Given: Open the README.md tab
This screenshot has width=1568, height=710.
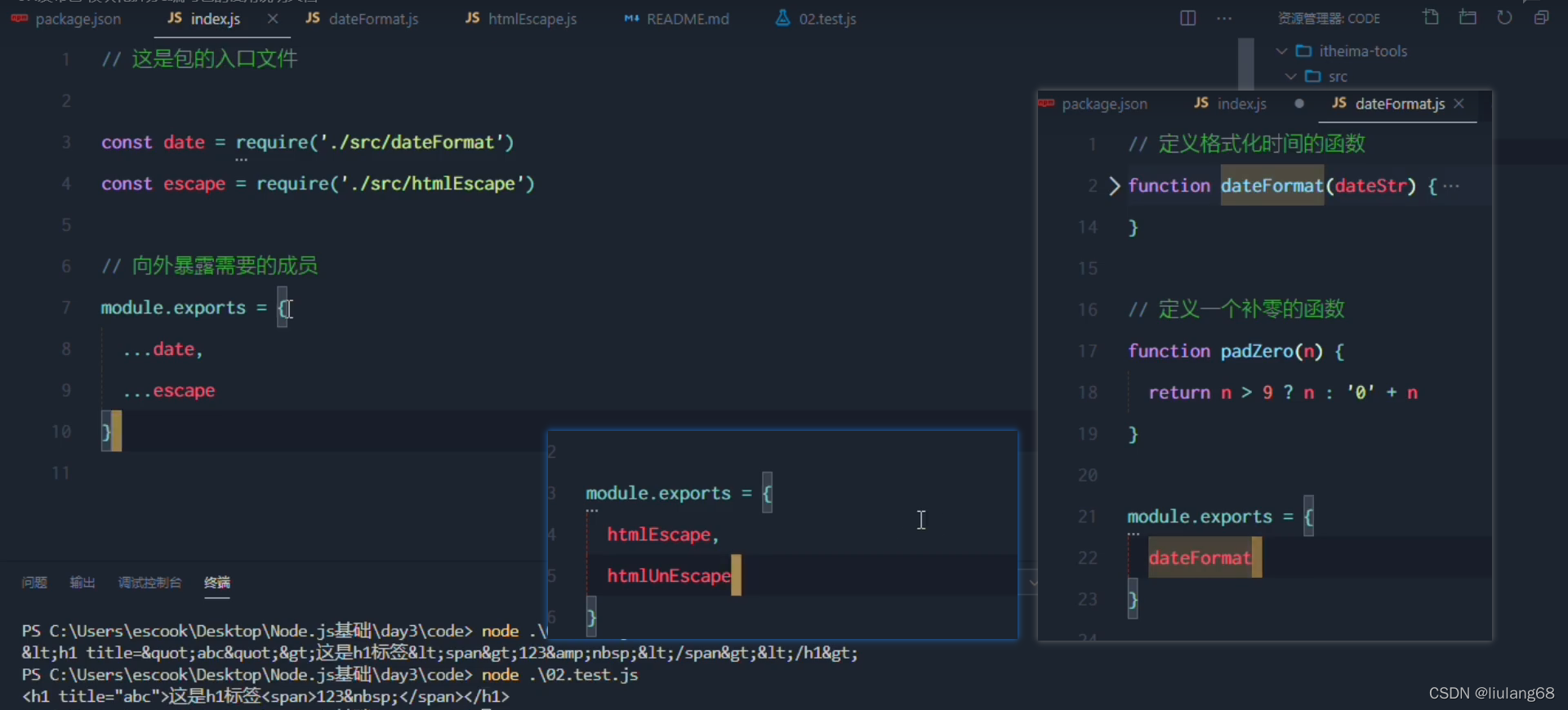Looking at the screenshot, I should [677, 19].
